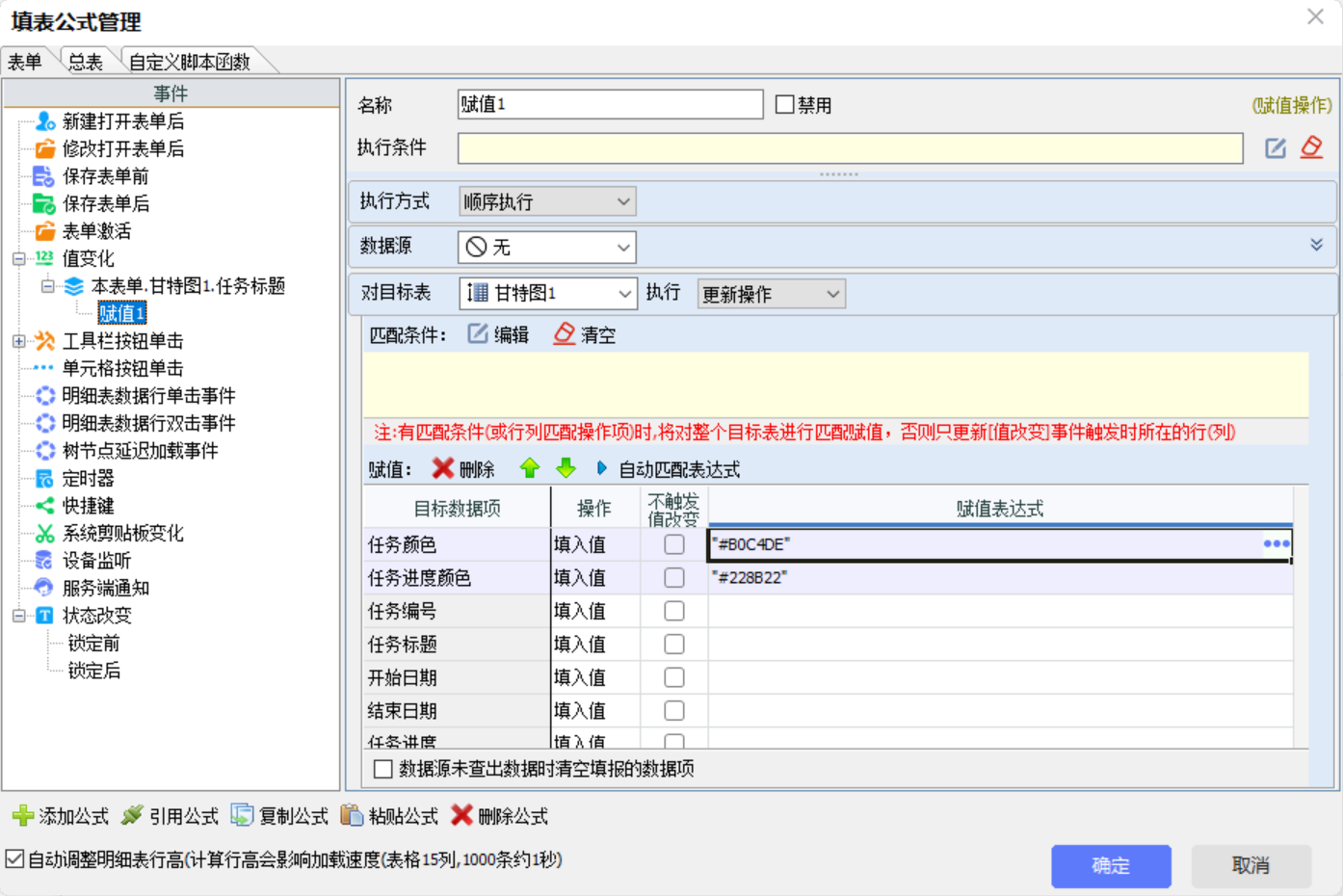Collapse the 值变化 tree node
Viewport: 1343px width, 896px height.
click(18, 258)
